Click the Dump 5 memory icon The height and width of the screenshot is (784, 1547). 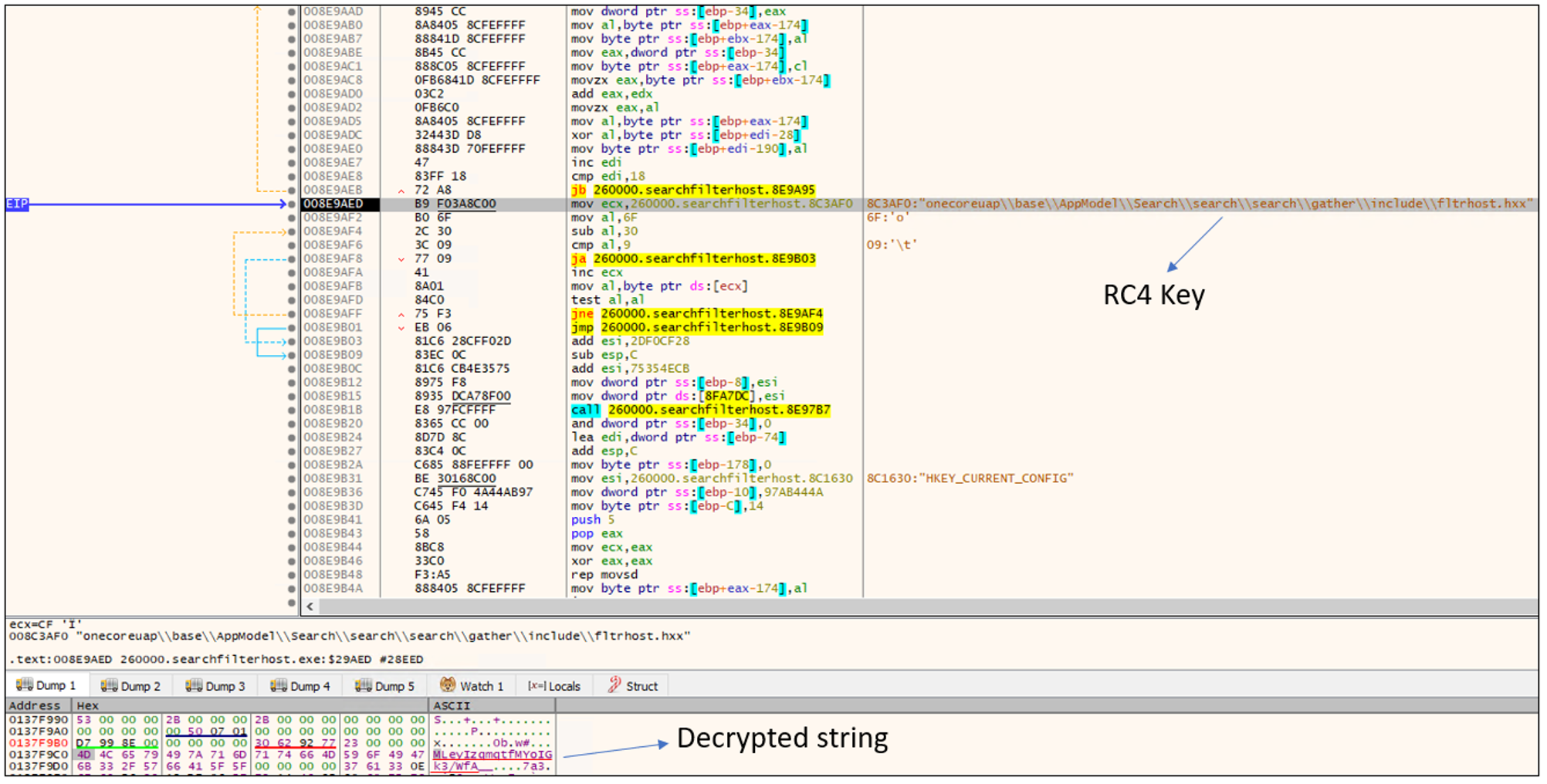pyautogui.click(x=363, y=685)
